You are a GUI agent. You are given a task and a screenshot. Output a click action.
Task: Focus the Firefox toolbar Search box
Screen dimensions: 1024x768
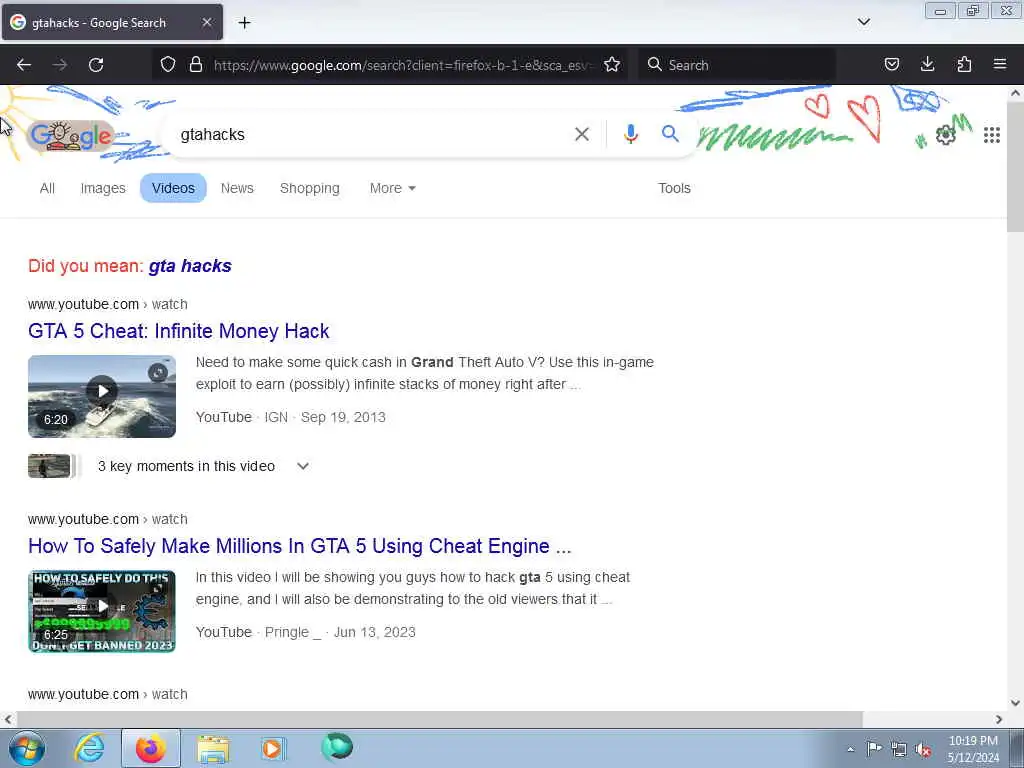[x=738, y=65]
